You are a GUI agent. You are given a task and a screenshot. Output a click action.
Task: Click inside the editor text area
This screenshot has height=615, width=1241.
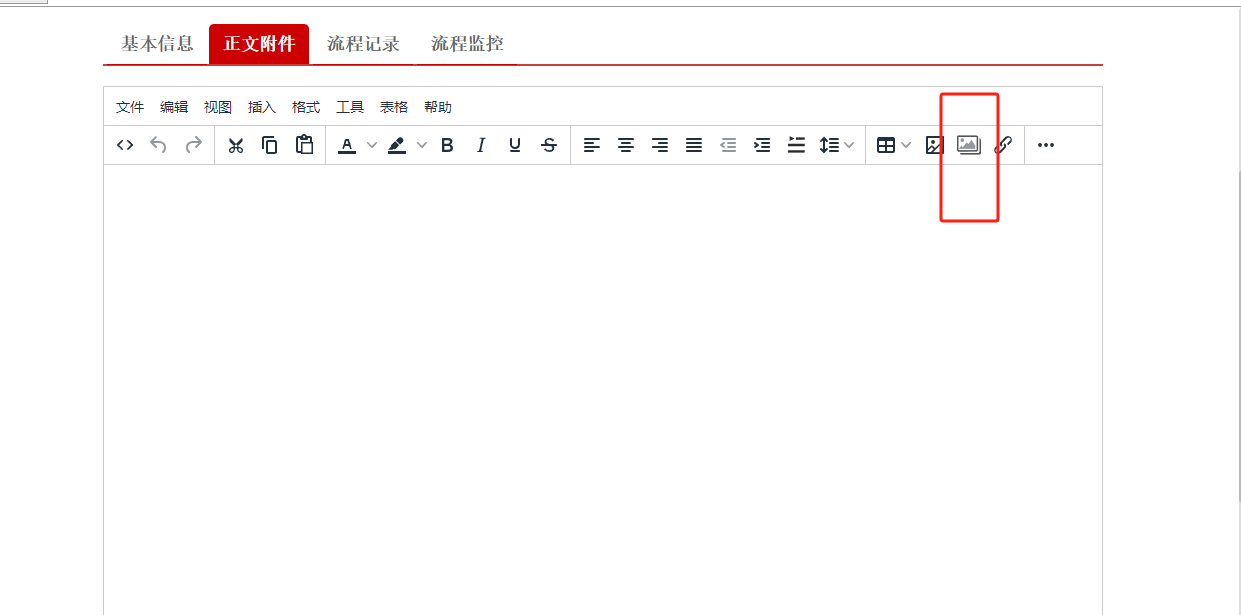tap(603, 390)
